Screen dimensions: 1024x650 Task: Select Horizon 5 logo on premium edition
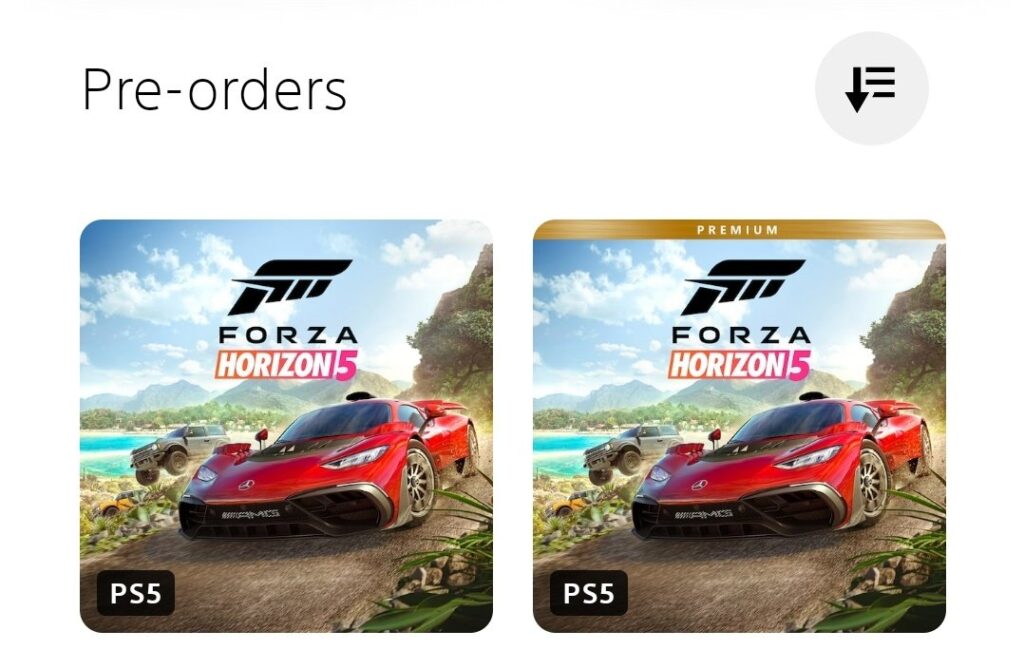[x=739, y=365]
